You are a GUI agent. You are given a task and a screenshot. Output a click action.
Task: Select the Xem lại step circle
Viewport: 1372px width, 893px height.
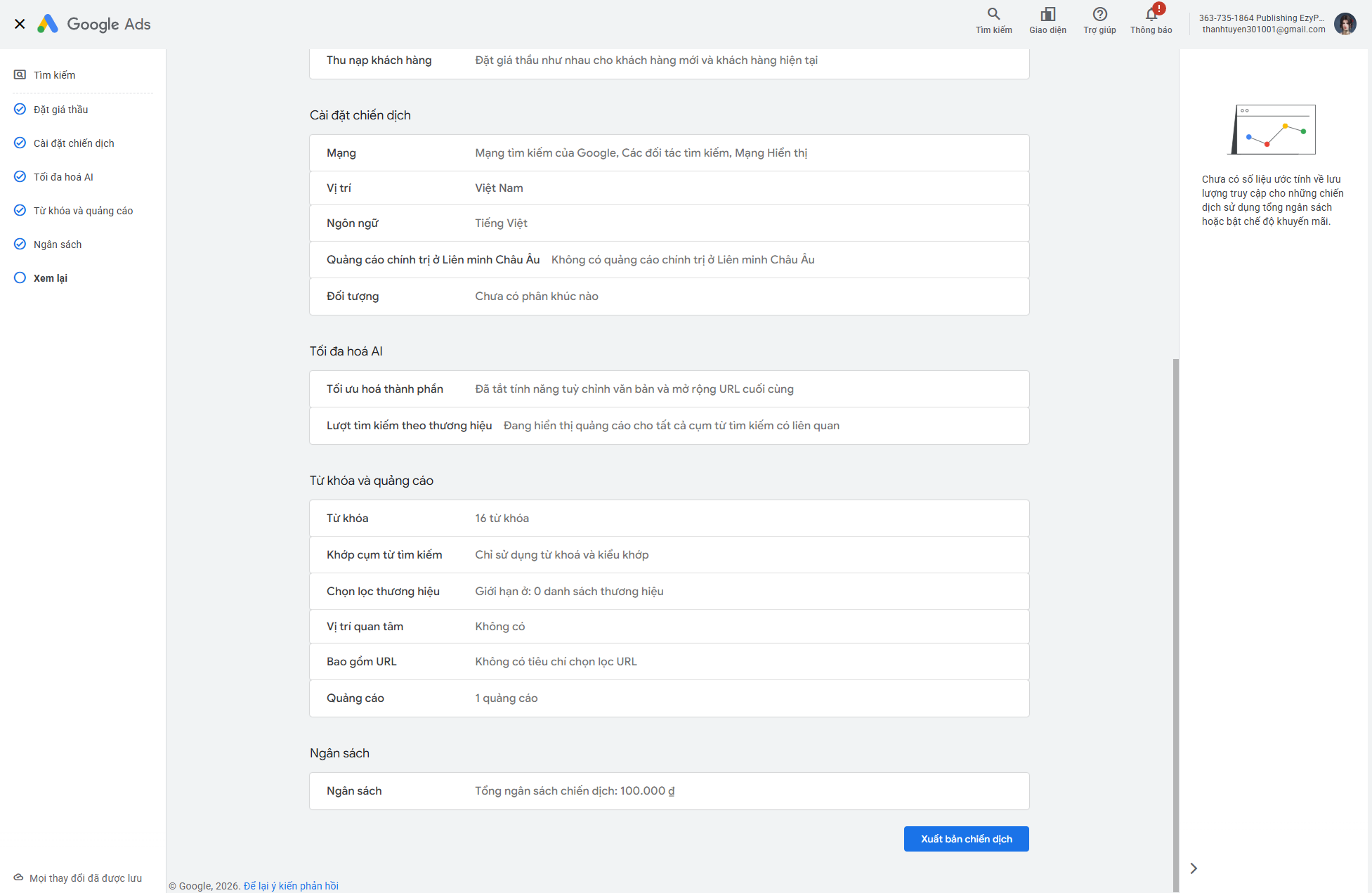click(x=20, y=278)
